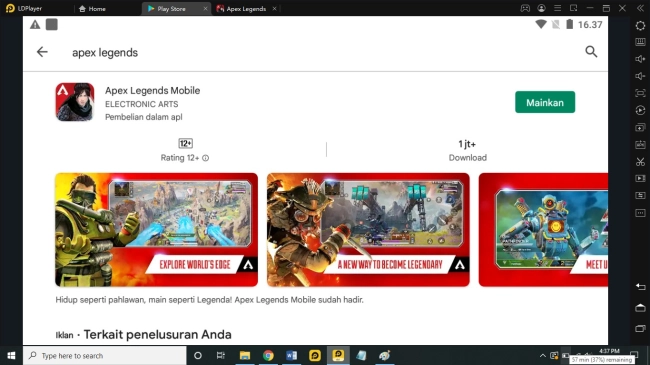
Task: Go back with the arrow beside the search text
Action: (42, 52)
